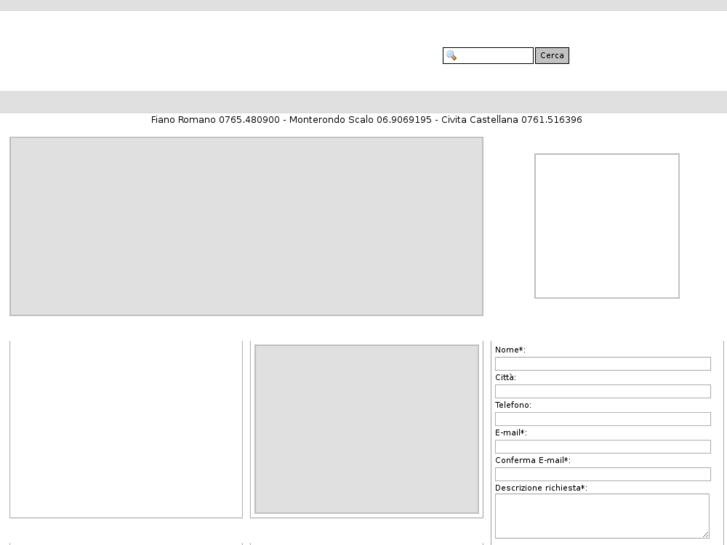Click the large grey banner image placeholder
The width and height of the screenshot is (727, 545).
(246, 226)
